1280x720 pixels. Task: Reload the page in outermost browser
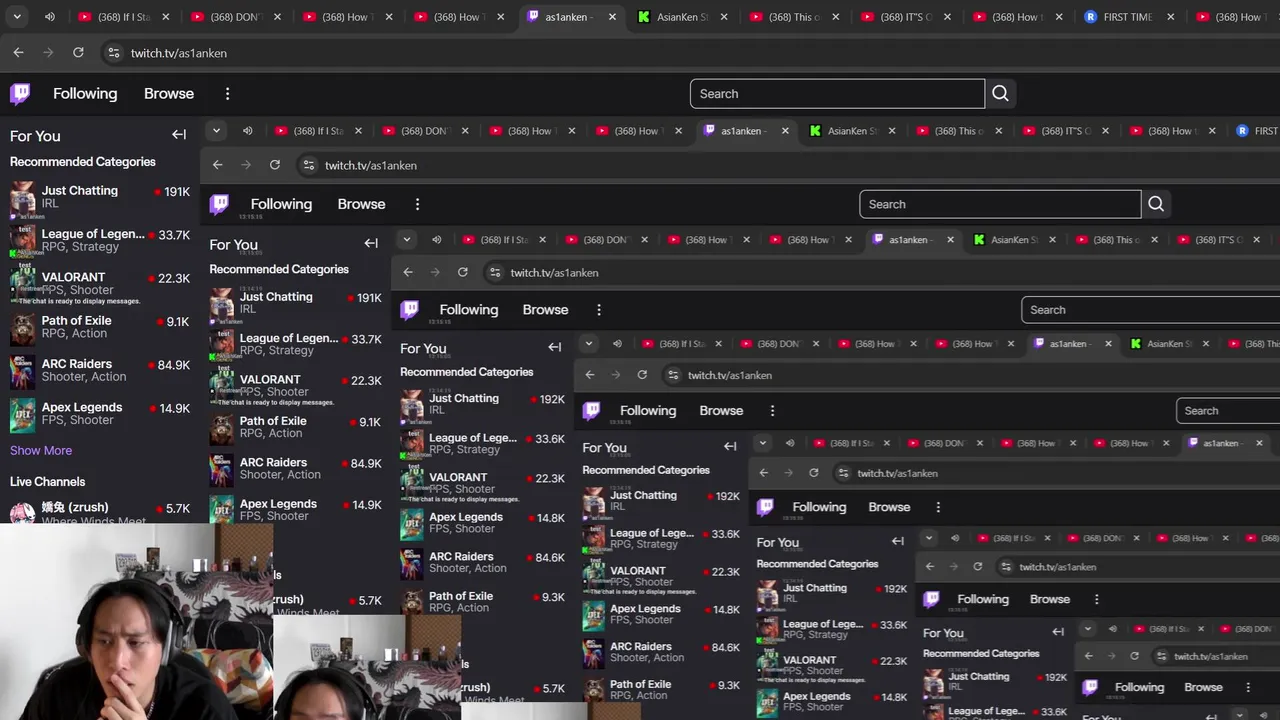(x=78, y=52)
